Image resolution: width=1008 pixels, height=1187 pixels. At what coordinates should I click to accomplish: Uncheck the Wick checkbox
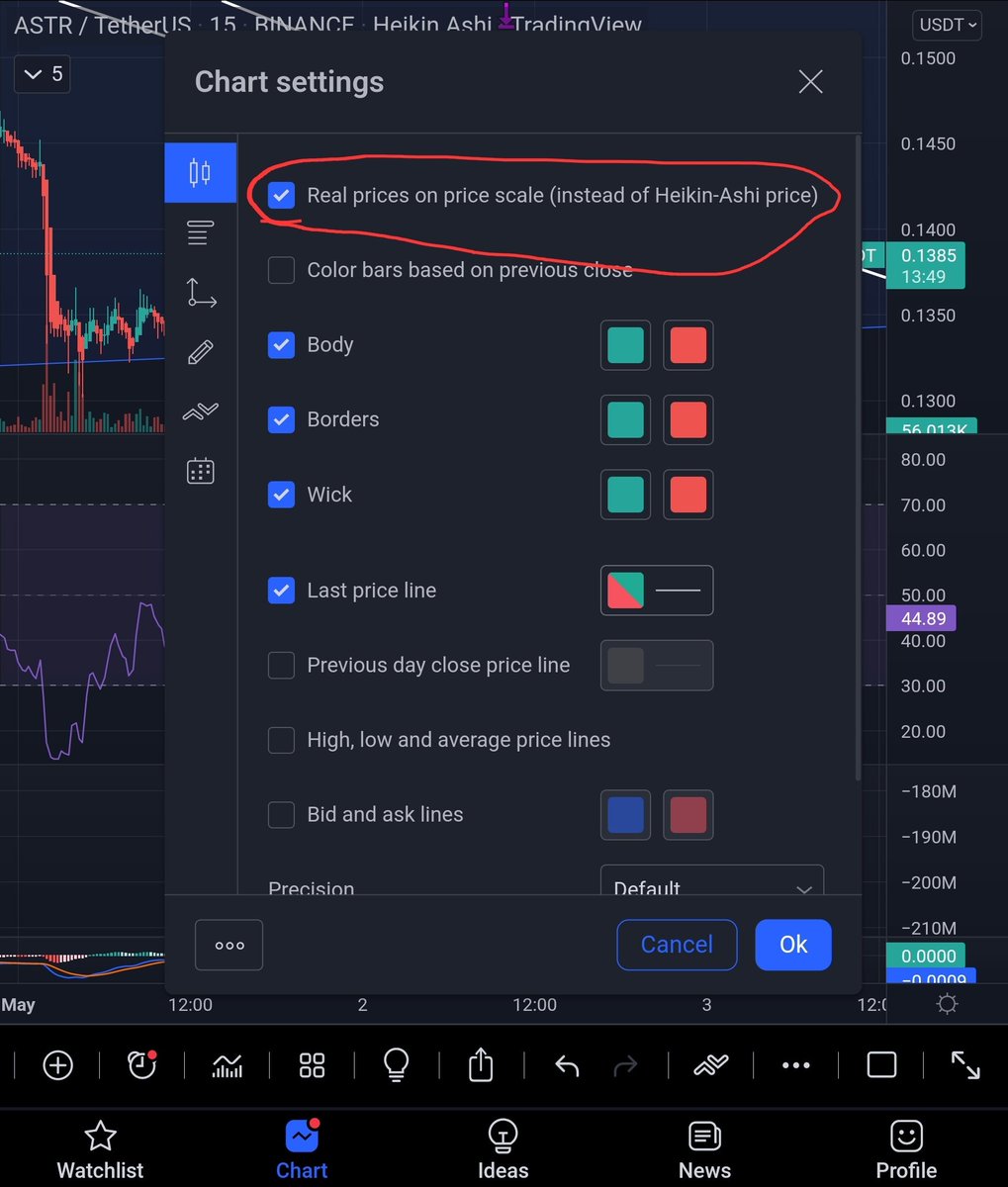click(x=282, y=495)
